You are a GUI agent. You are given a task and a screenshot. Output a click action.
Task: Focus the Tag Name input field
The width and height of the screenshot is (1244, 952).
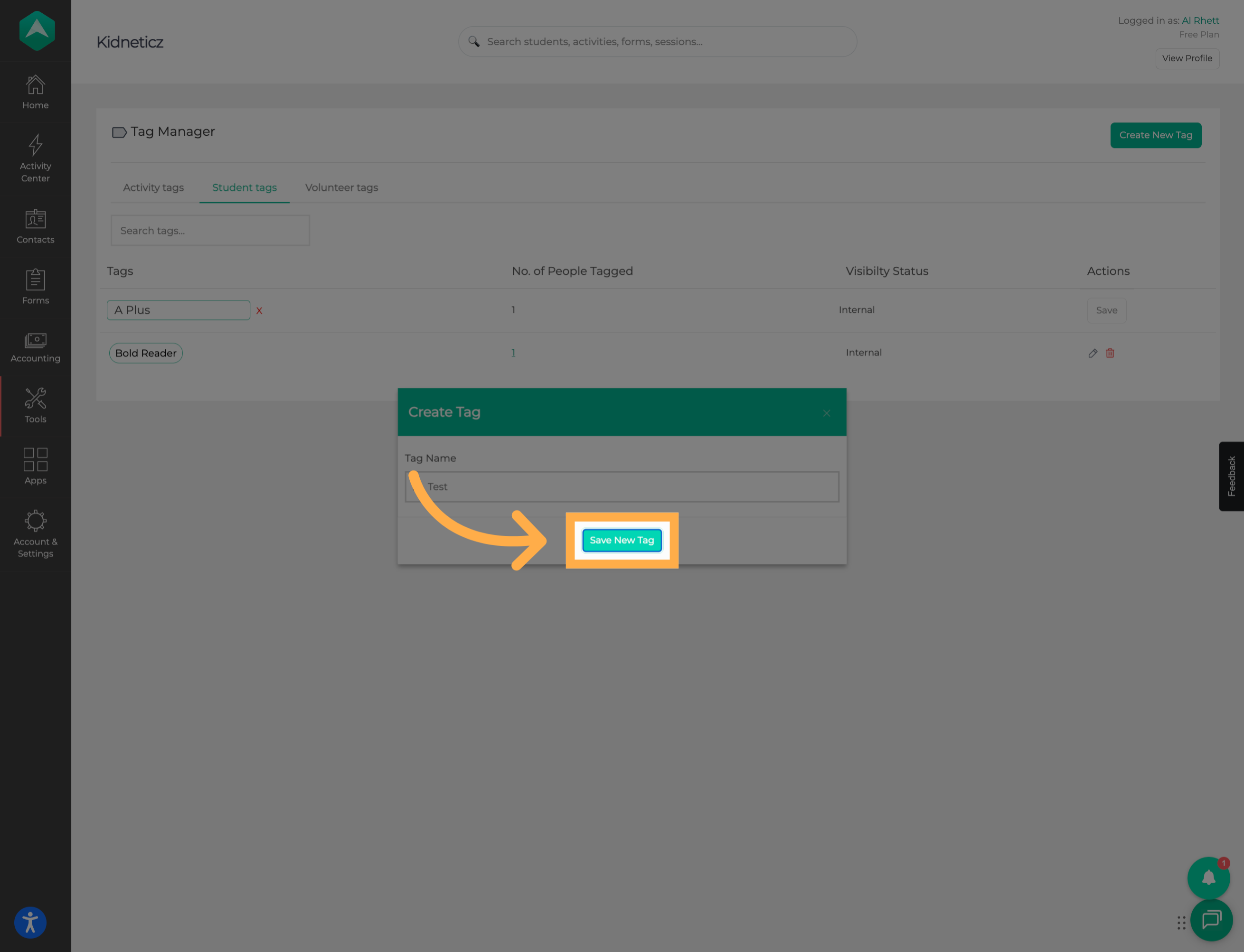[622, 487]
